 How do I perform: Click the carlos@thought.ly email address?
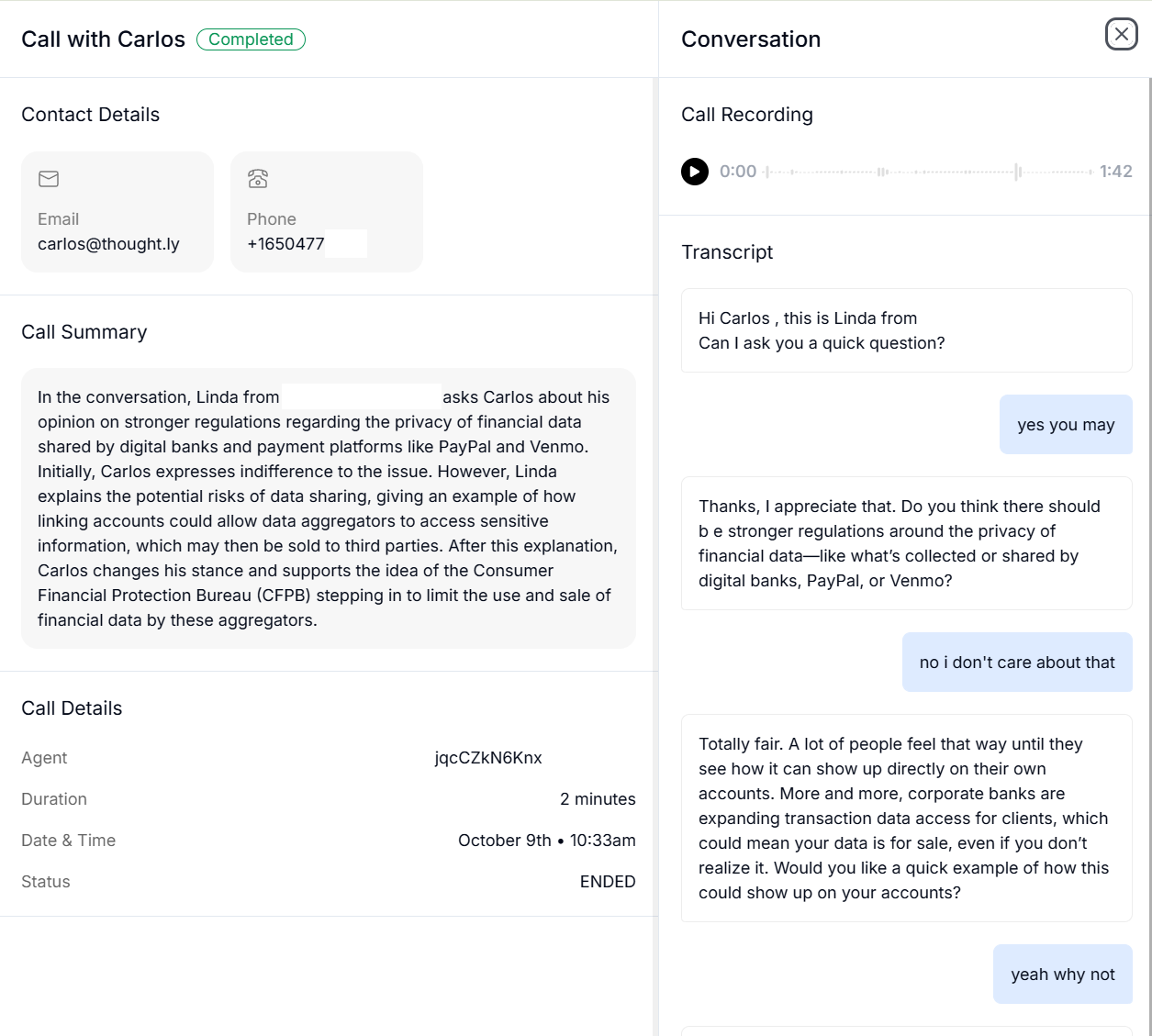(x=108, y=244)
